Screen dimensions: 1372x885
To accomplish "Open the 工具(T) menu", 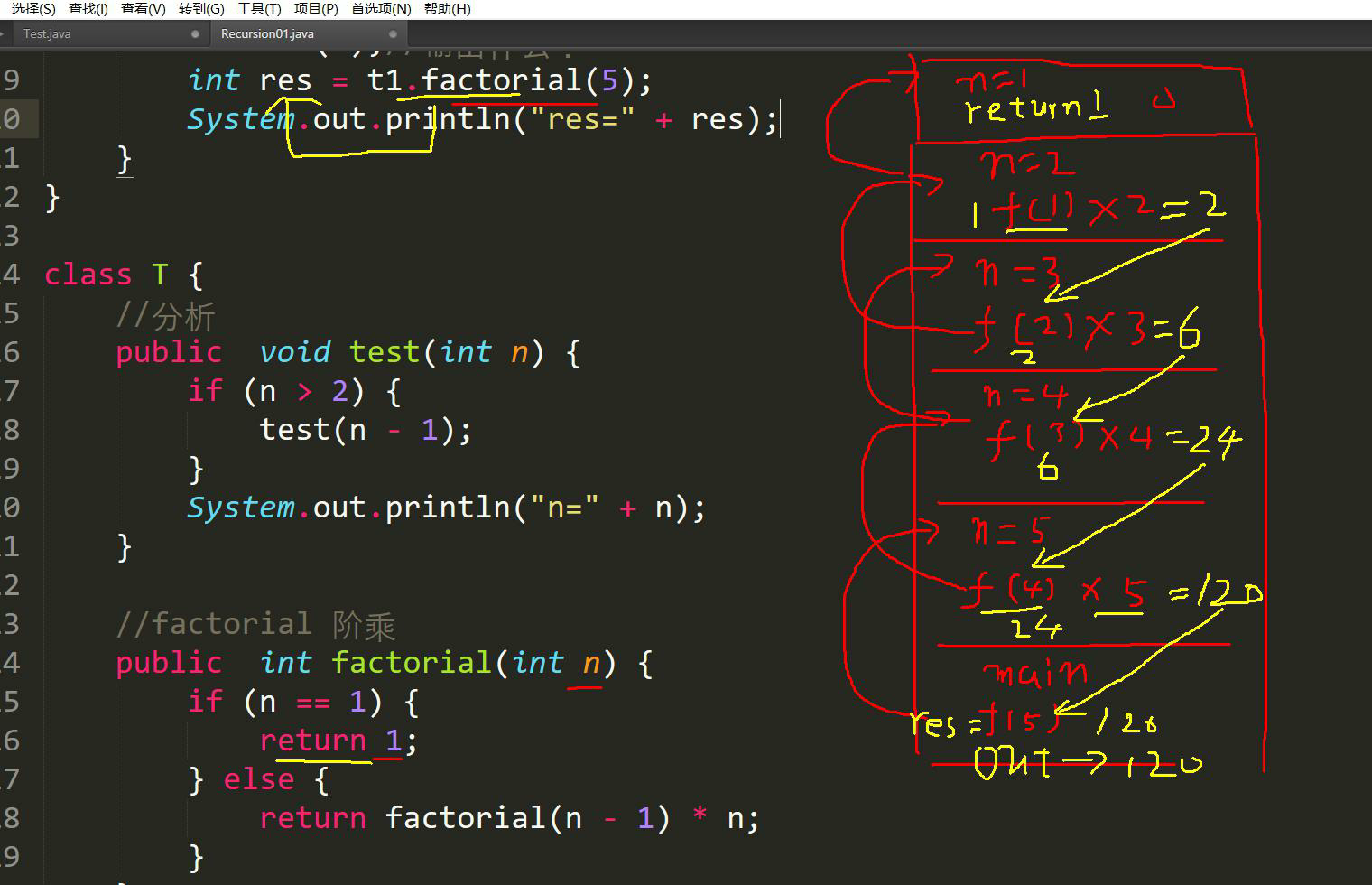I will tap(259, 9).
